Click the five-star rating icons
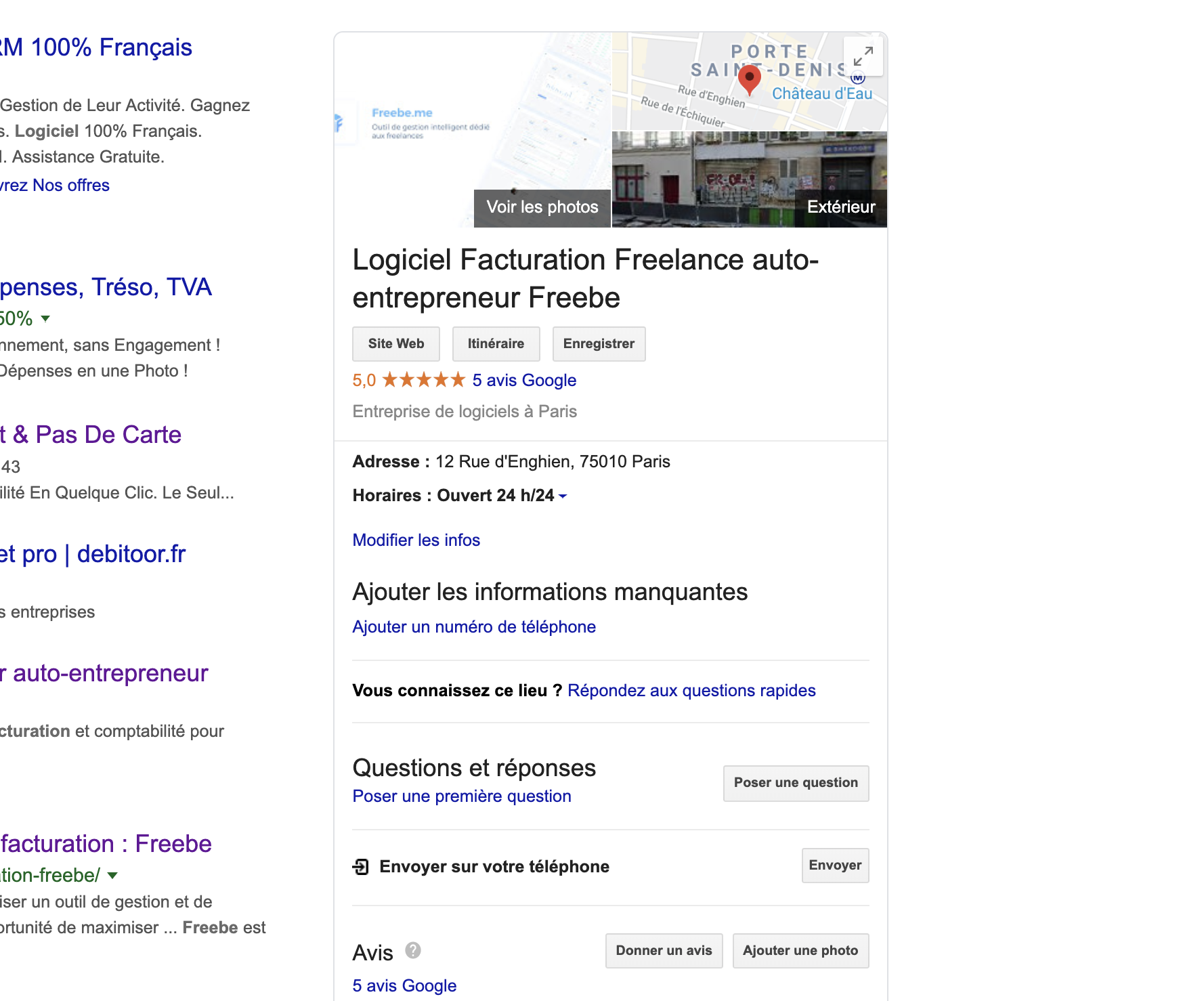 [424, 380]
